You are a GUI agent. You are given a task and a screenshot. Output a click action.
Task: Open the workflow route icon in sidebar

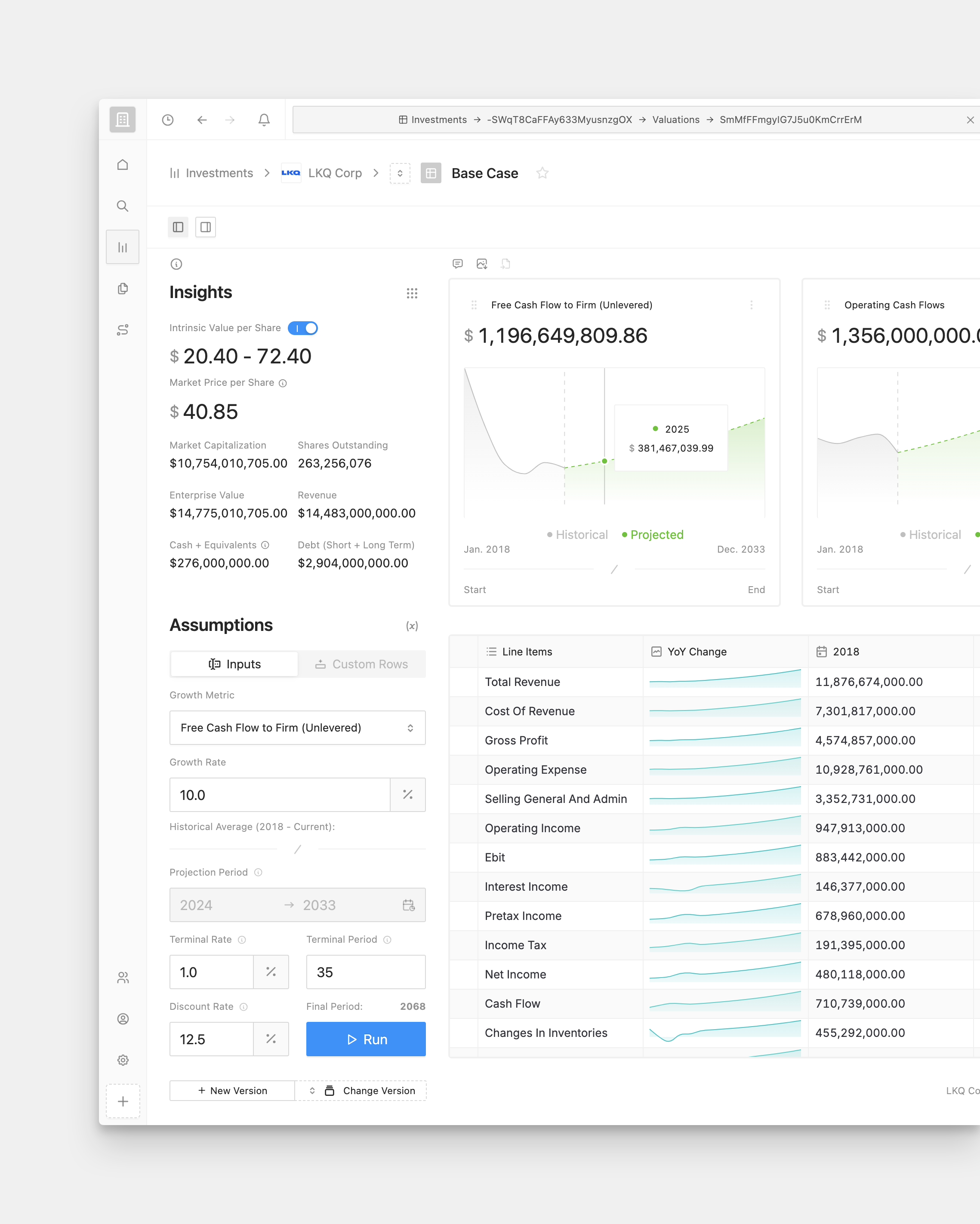click(x=123, y=330)
